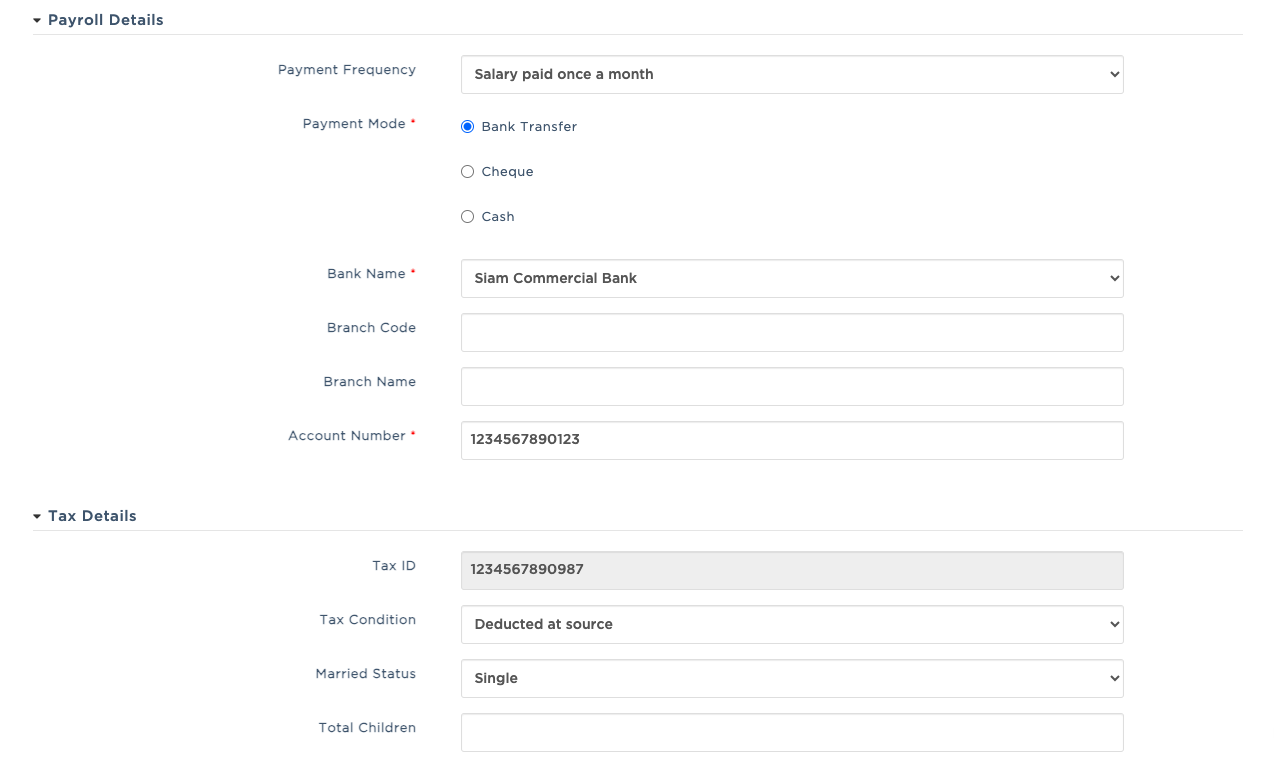Focus the Branch Name input field
The width and height of the screenshot is (1274, 759).
(x=792, y=386)
